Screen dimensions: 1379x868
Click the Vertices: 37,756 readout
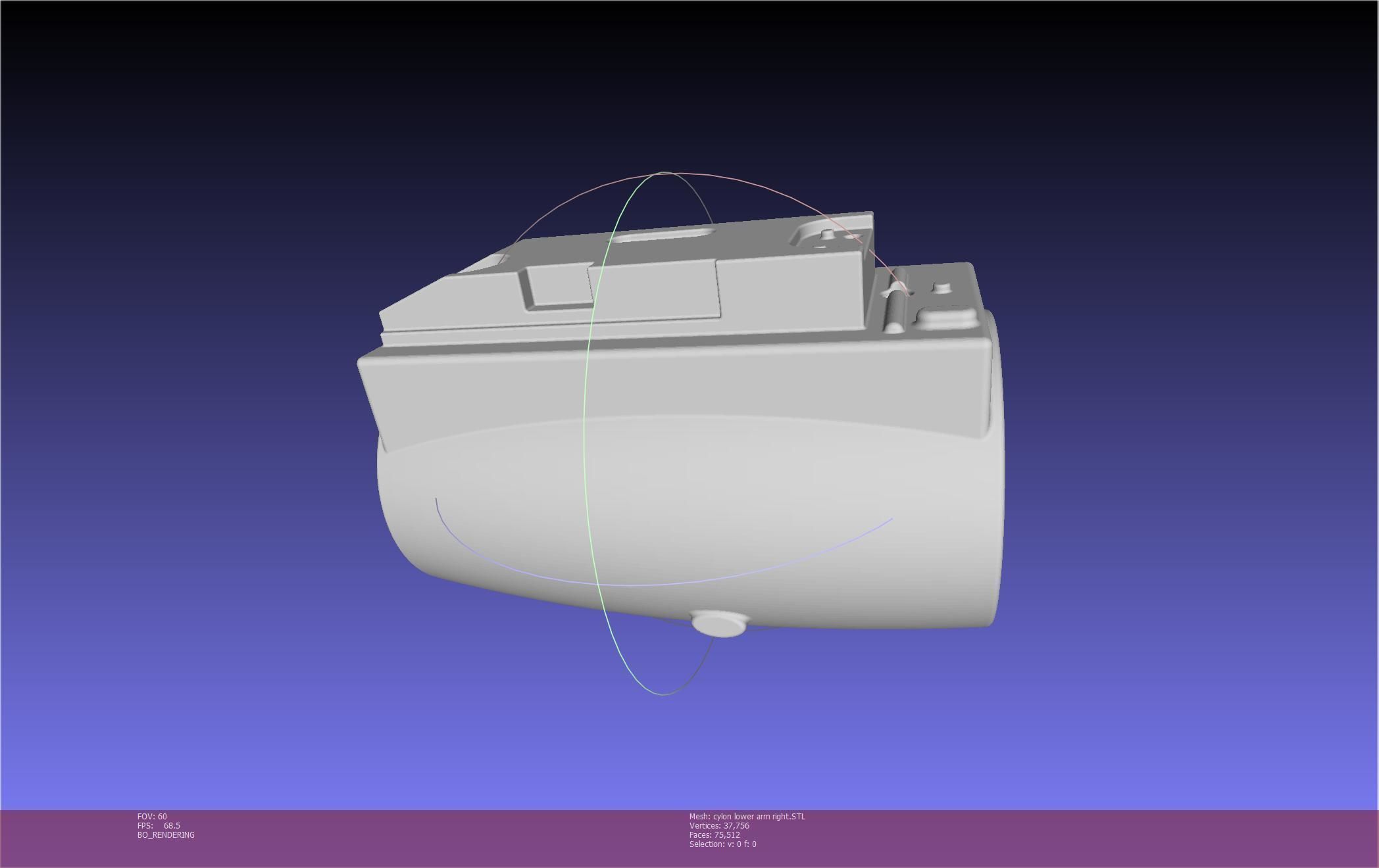point(718,825)
